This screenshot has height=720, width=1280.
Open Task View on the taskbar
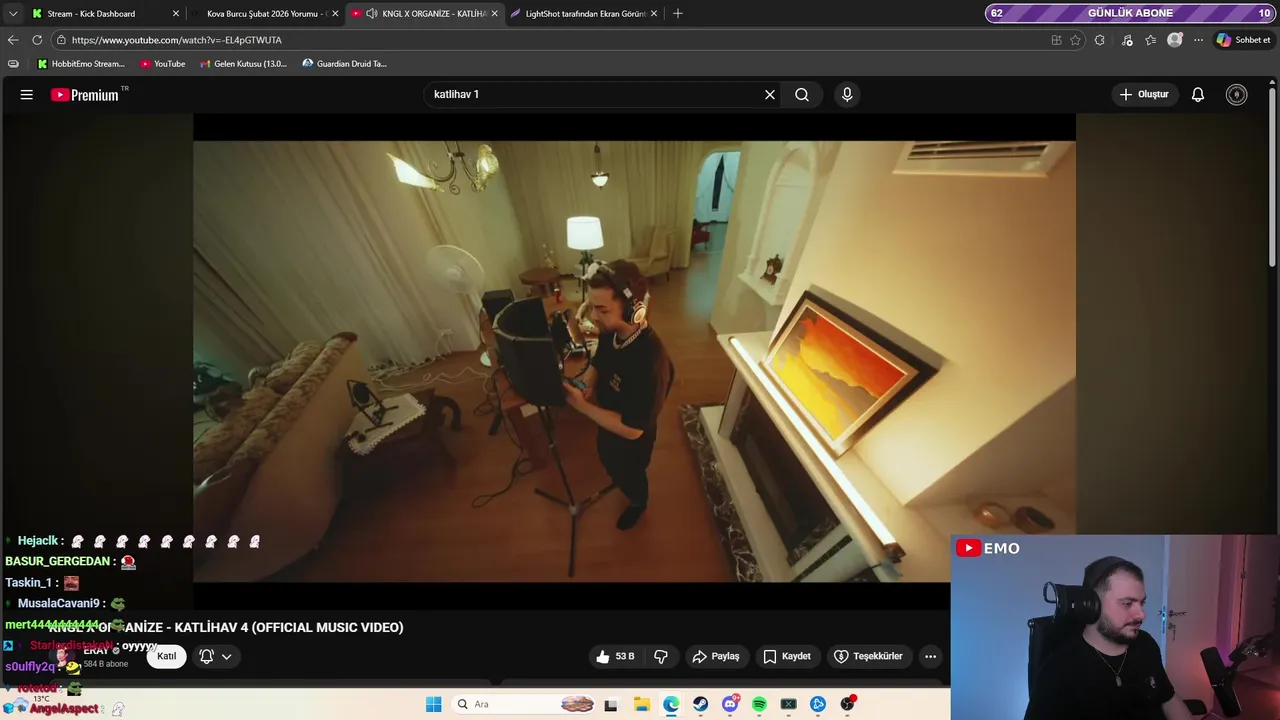pyautogui.click(x=611, y=704)
